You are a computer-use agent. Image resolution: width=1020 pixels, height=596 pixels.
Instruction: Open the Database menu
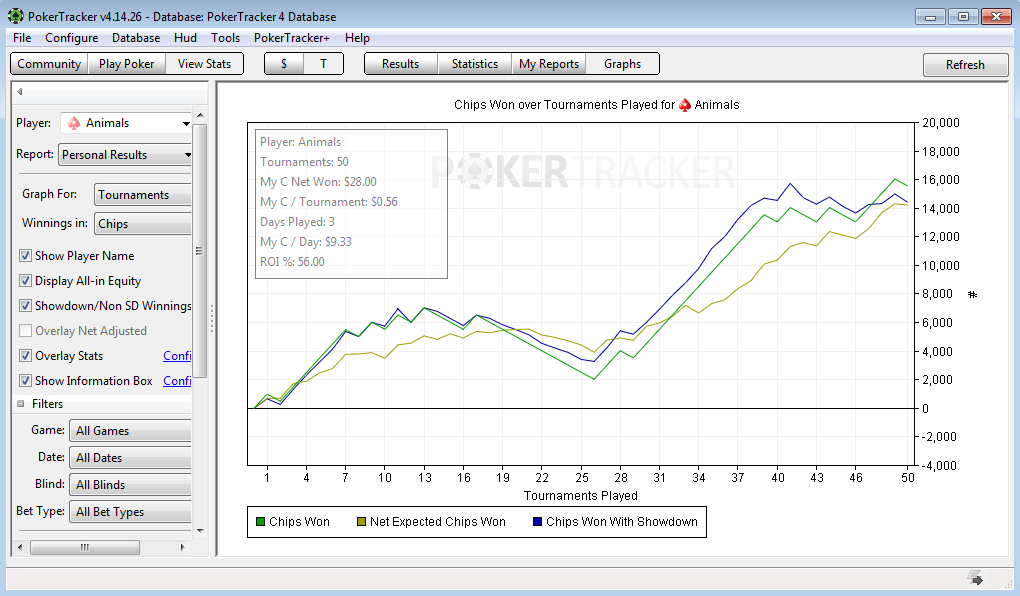[x=136, y=38]
